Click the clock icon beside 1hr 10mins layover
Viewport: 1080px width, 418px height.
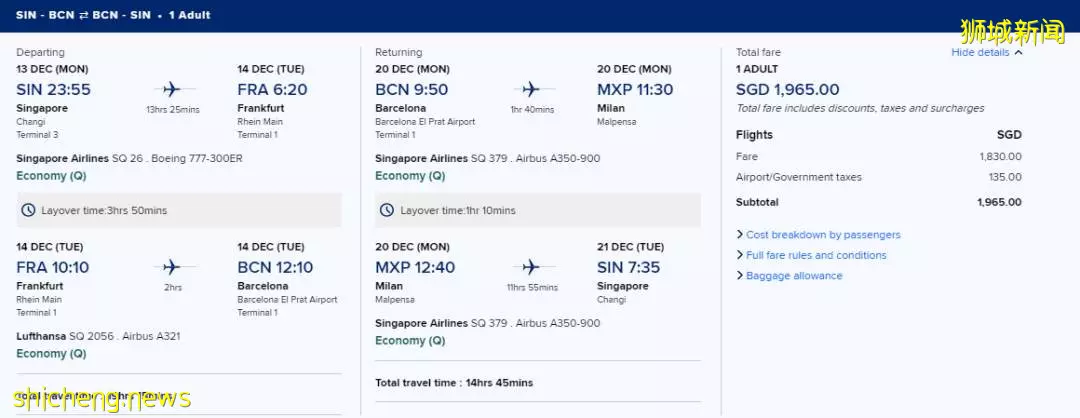click(x=387, y=210)
